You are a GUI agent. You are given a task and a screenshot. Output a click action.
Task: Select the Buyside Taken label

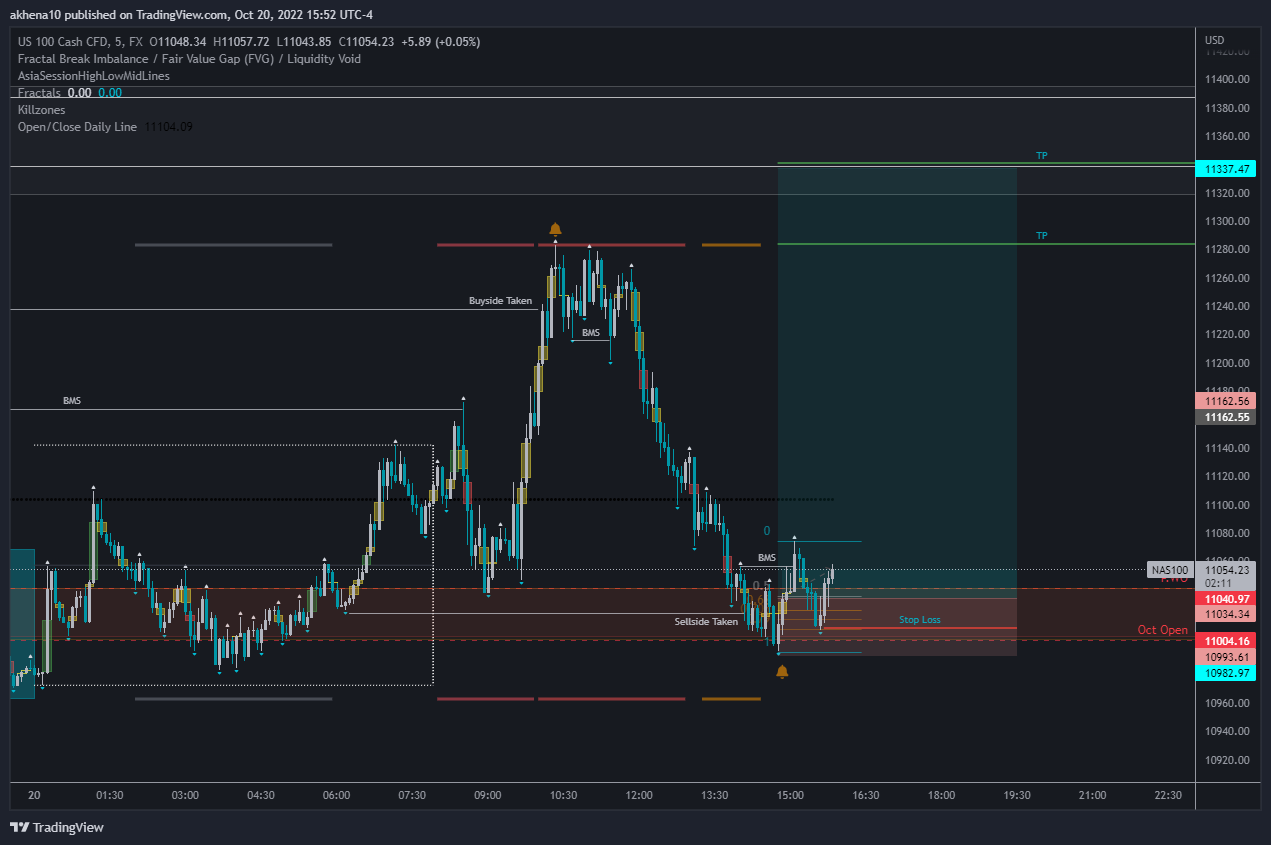pyautogui.click(x=500, y=300)
